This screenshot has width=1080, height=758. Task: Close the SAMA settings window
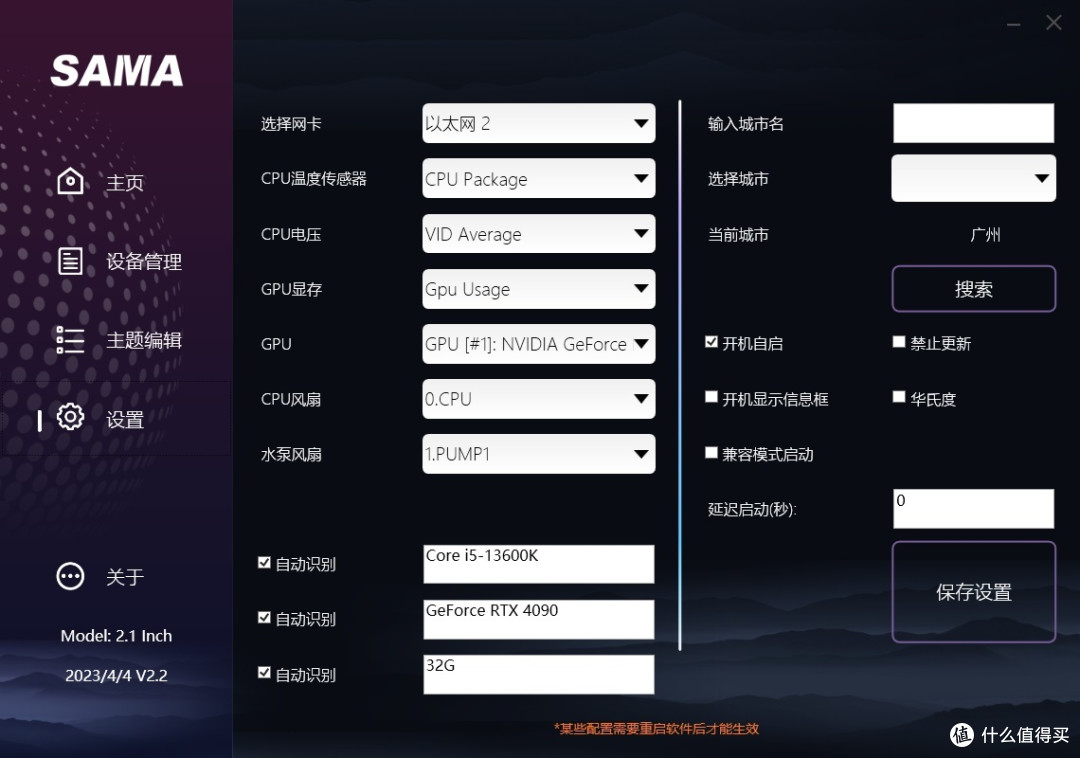[x=1053, y=23]
